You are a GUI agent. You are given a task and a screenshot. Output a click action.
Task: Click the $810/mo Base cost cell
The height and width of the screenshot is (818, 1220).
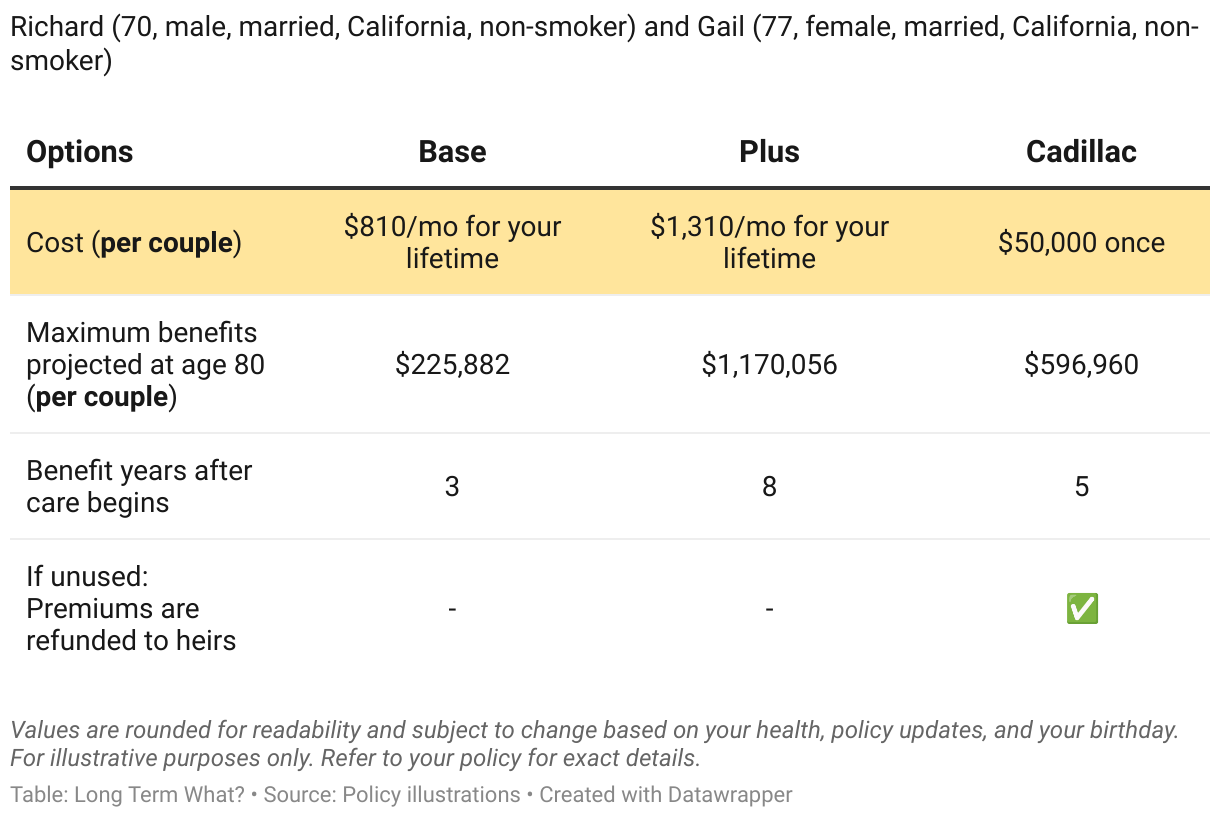coord(452,242)
